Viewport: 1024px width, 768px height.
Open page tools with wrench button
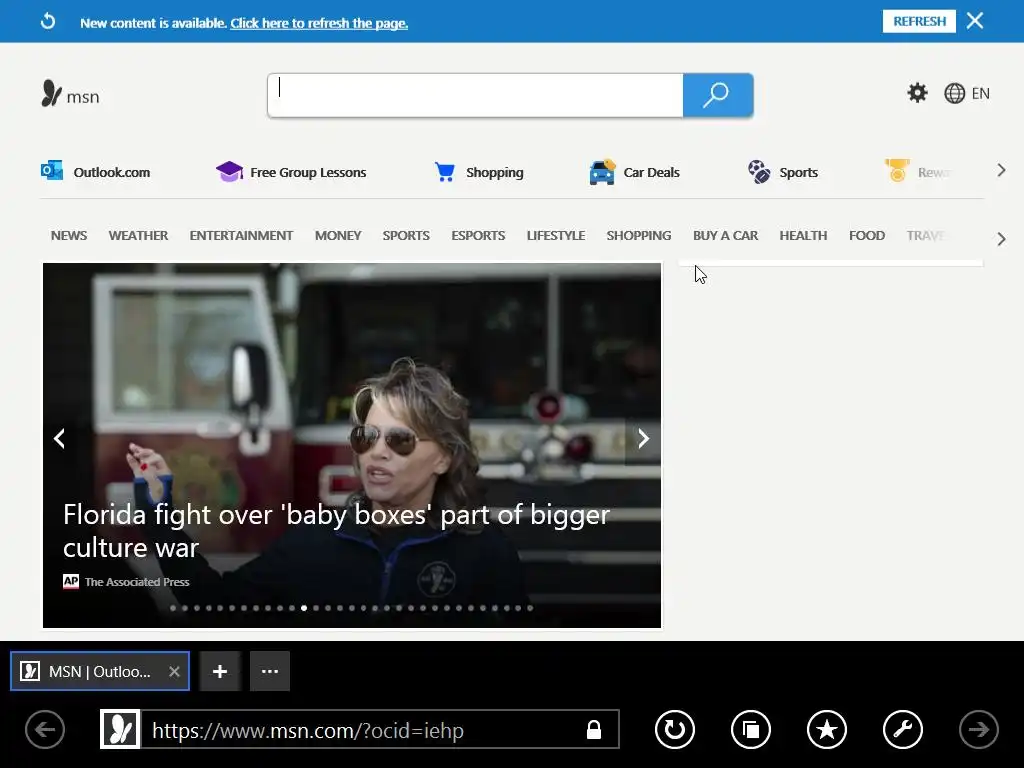(x=903, y=729)
